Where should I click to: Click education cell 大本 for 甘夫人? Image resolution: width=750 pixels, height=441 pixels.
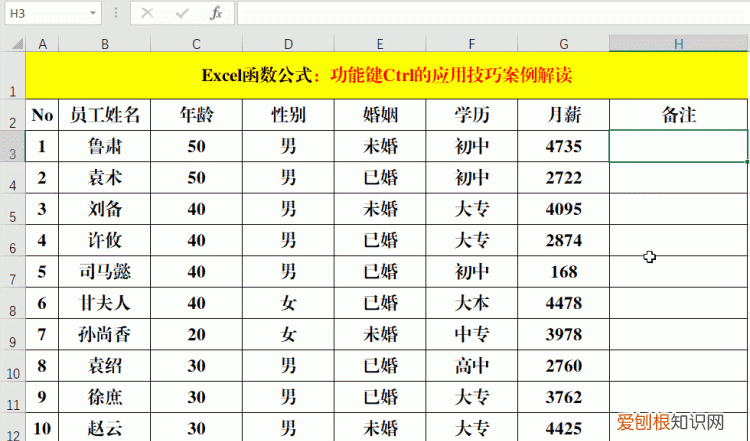472,303
